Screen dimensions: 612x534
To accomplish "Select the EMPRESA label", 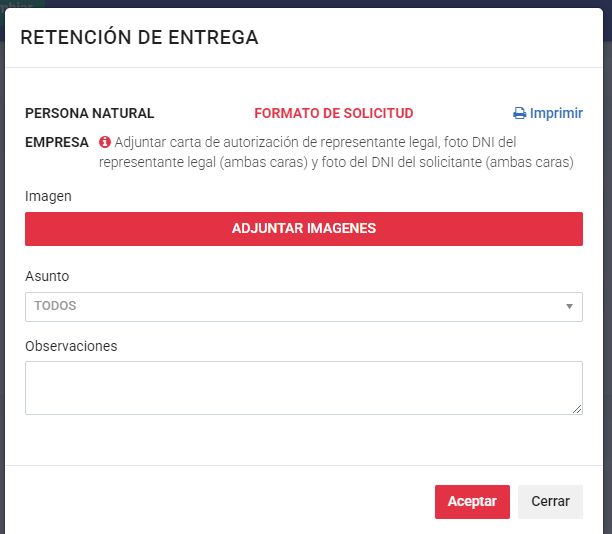I will tap(57, 142).
